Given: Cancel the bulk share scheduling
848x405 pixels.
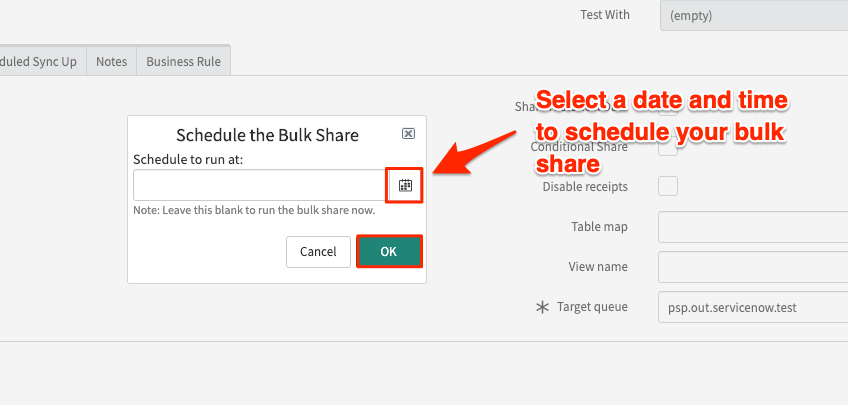Looking at the screenshot, I should point(318,251).
